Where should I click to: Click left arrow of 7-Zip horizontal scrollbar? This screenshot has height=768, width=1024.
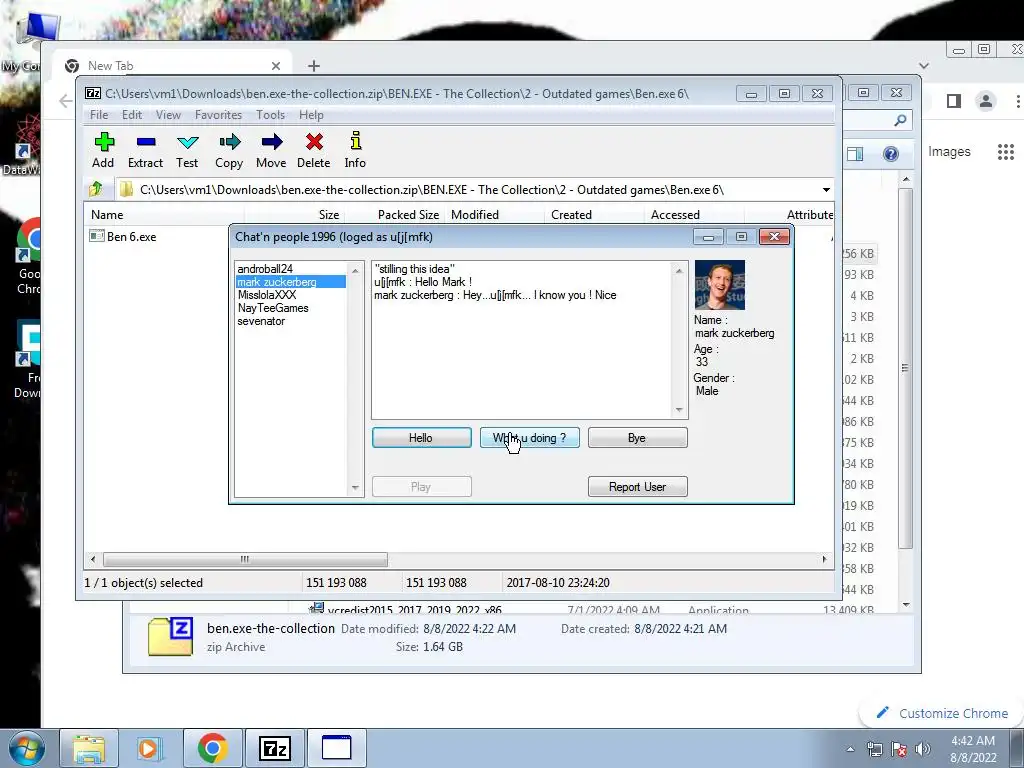[93, 560]
